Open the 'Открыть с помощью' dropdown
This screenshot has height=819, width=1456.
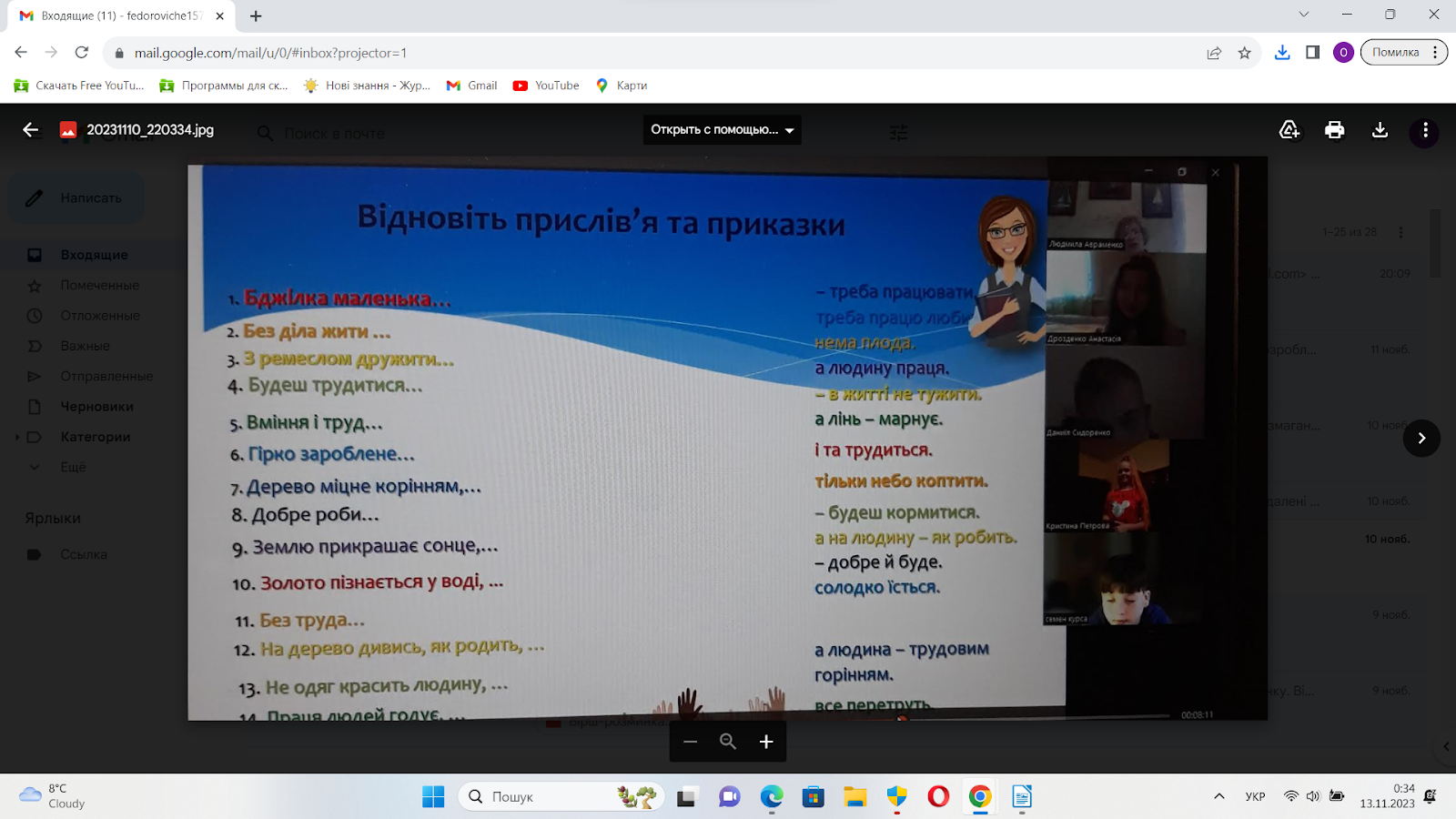tap(722, 130)
